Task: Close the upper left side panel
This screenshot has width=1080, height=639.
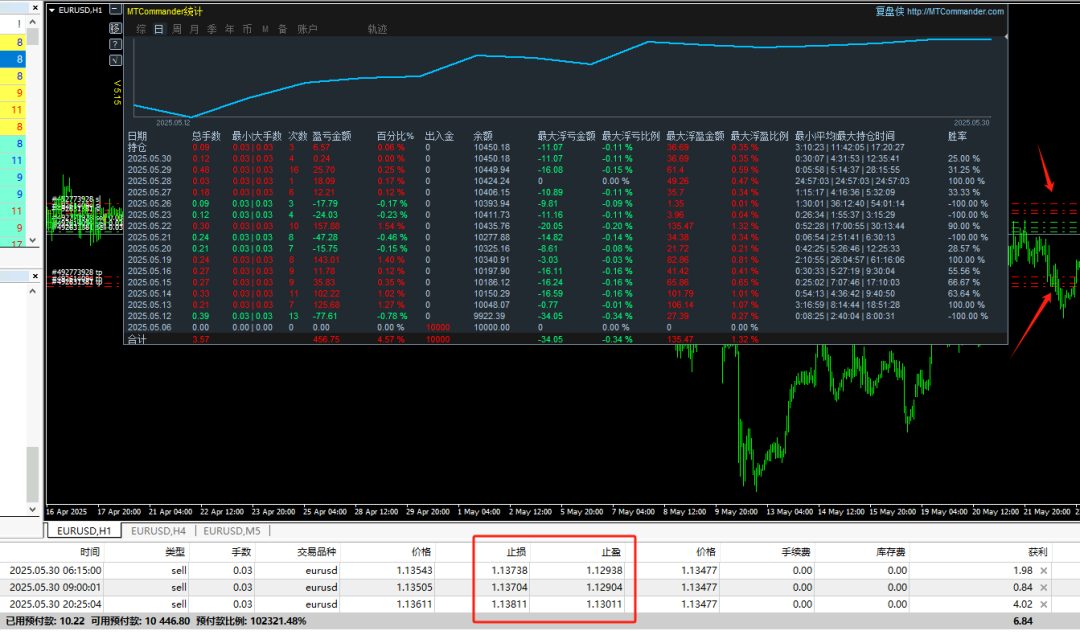Action: pyautogui.click(x=35, y=8)
